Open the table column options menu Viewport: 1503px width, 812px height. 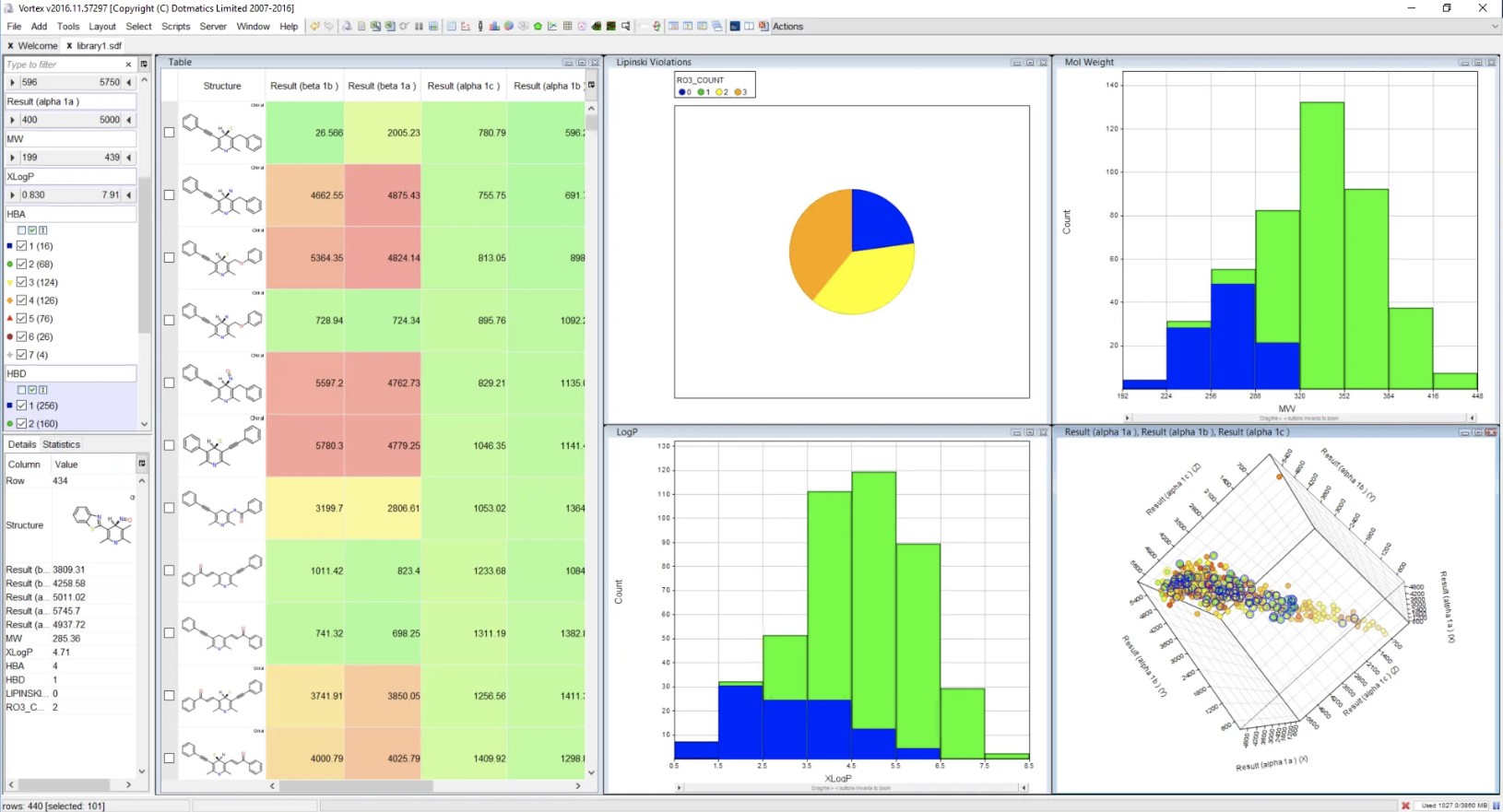coord(591,85)
